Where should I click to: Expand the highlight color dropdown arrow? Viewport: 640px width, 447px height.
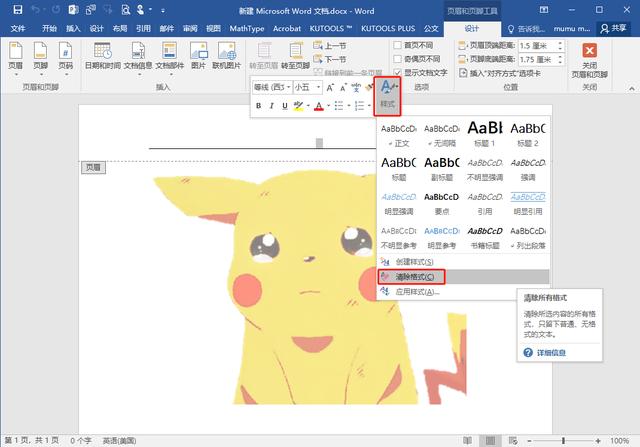[x=308, y=106]
